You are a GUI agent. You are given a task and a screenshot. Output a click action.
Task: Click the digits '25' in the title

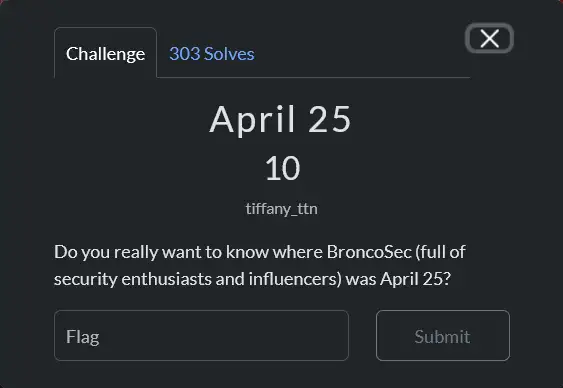(x=330, y=120)
